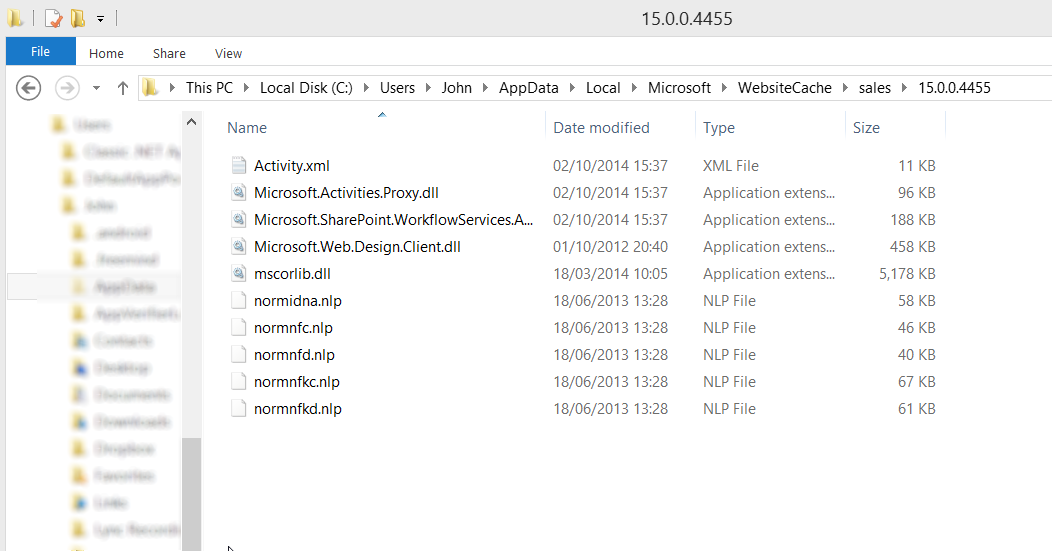This screenshot has height=551, width=1052.
Task: Click Microsoft.Web.Design.Client.dll file icon
Action: 239,246
